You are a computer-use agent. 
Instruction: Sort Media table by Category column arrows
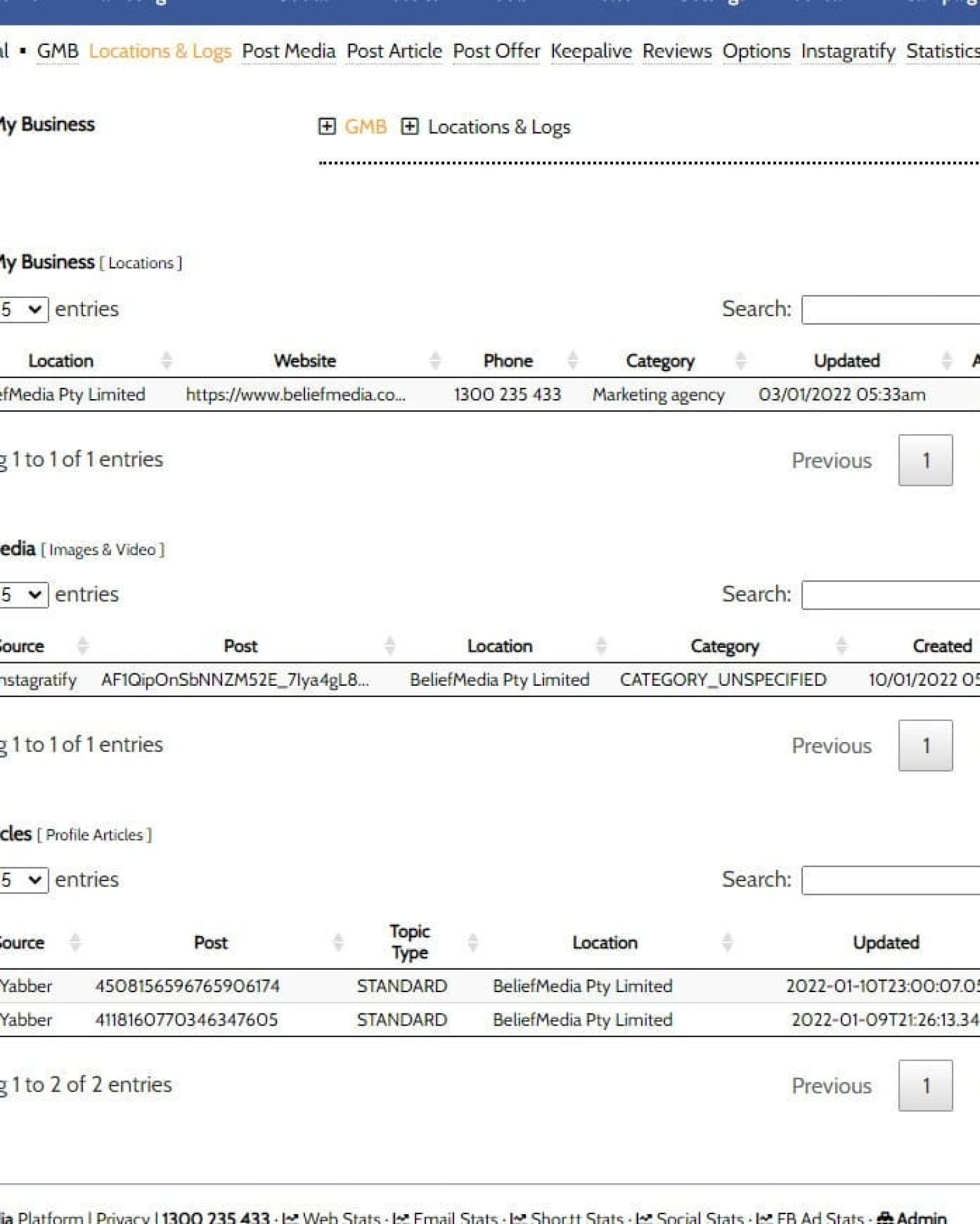click(841, 645)
